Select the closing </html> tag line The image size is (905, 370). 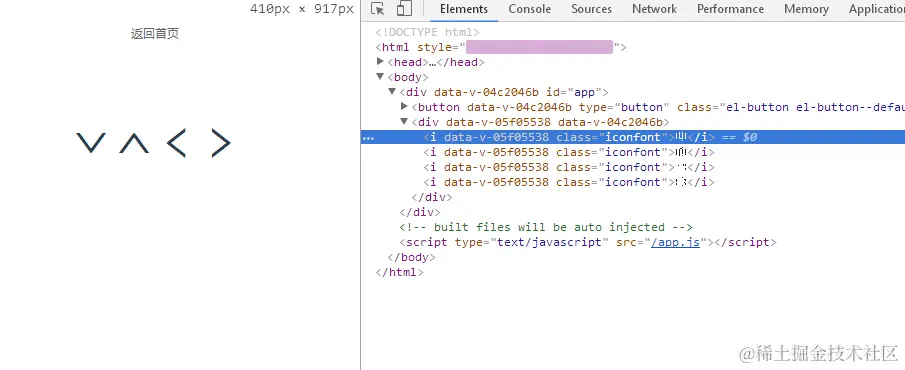click(x=399, y=272)
